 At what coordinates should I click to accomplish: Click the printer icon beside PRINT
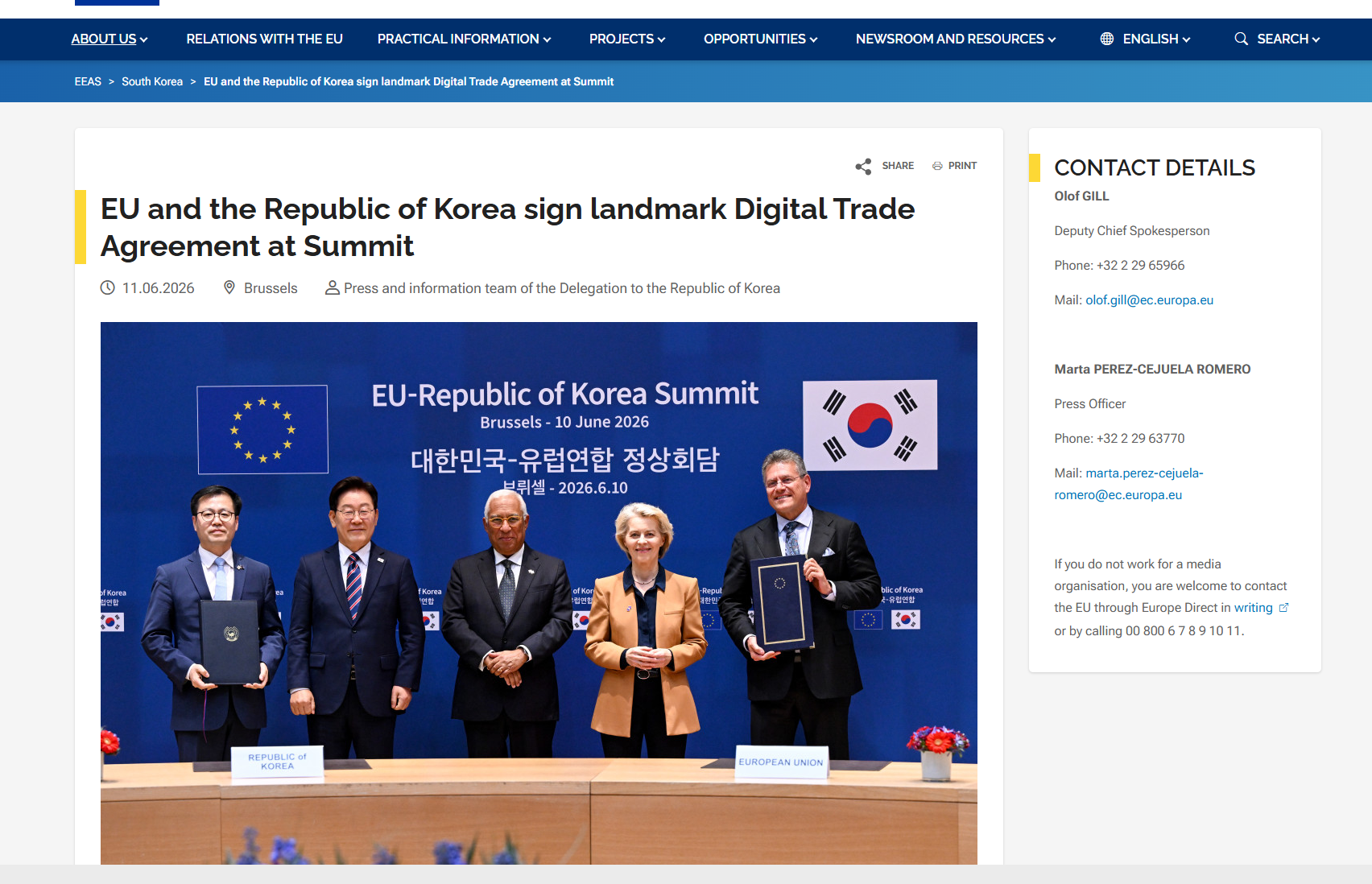tap(937, 166)
